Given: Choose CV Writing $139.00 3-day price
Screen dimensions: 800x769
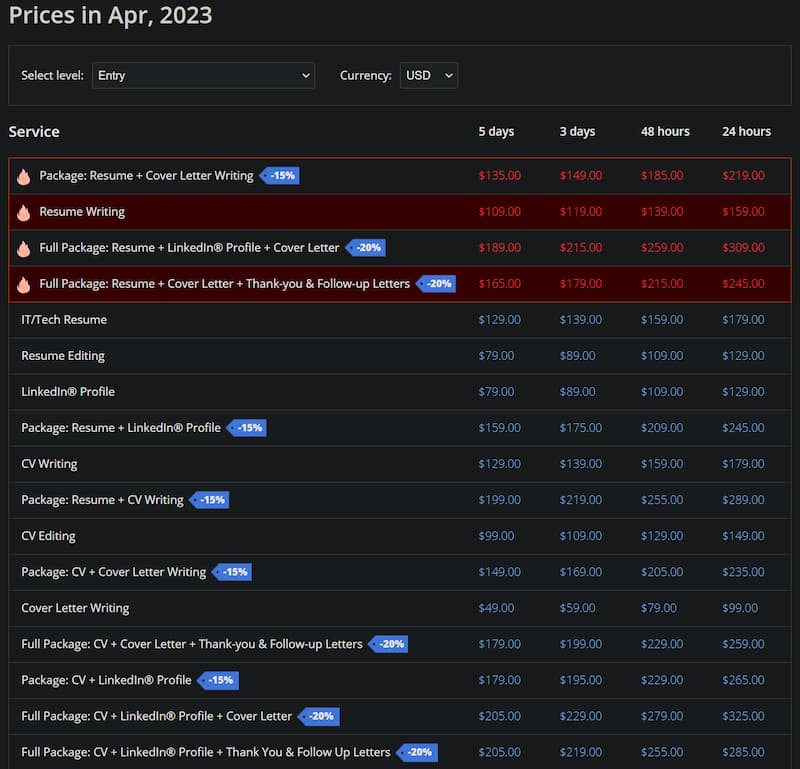Looking at the screenshot, I should point(581,464).
